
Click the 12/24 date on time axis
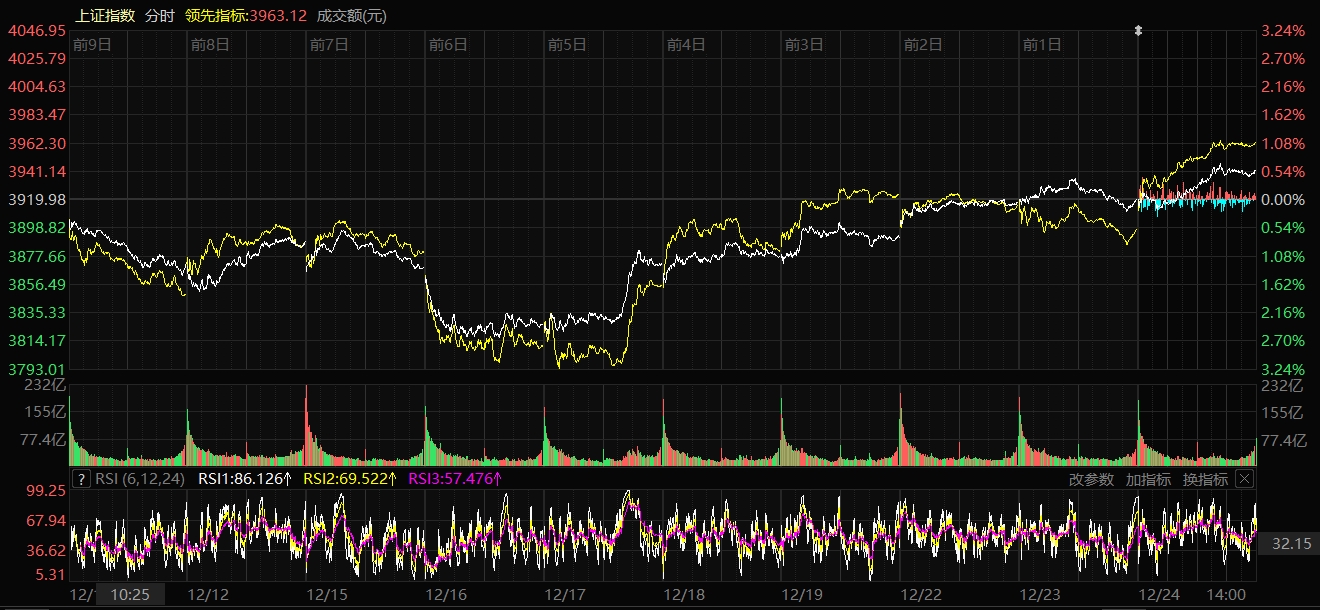[x=1160, y=594]
